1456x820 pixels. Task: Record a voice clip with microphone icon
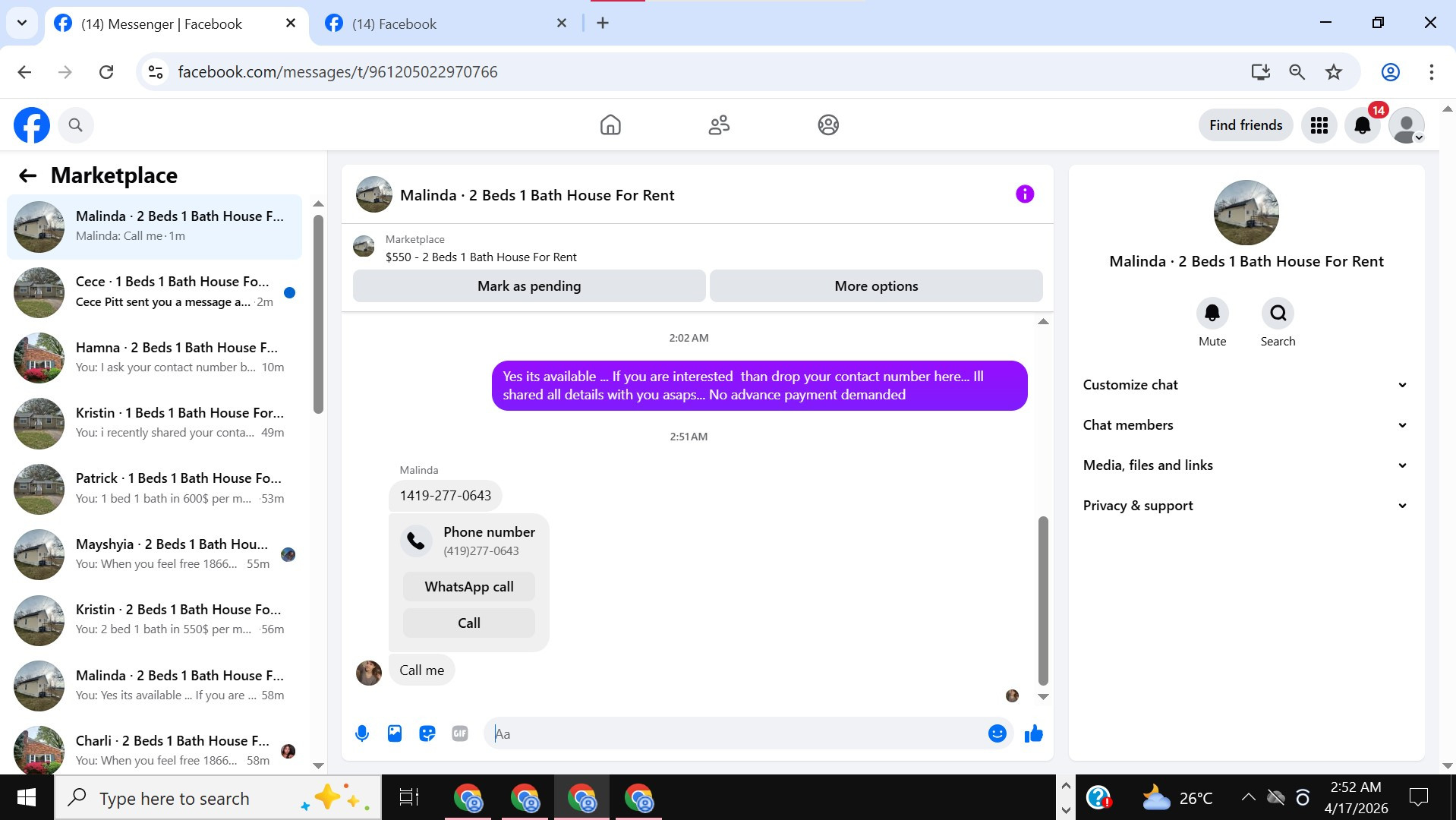coord(362,733)
